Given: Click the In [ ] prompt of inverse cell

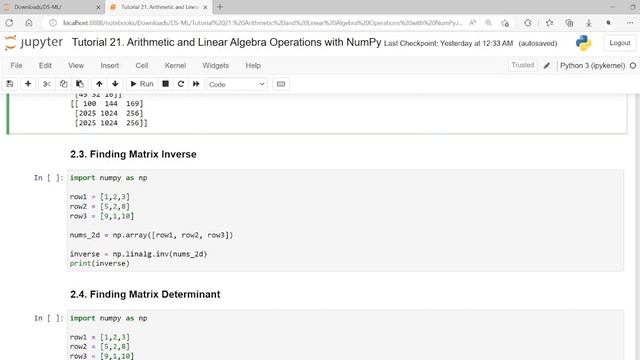Looking at the screenshot, I should (x=49, y=178).
